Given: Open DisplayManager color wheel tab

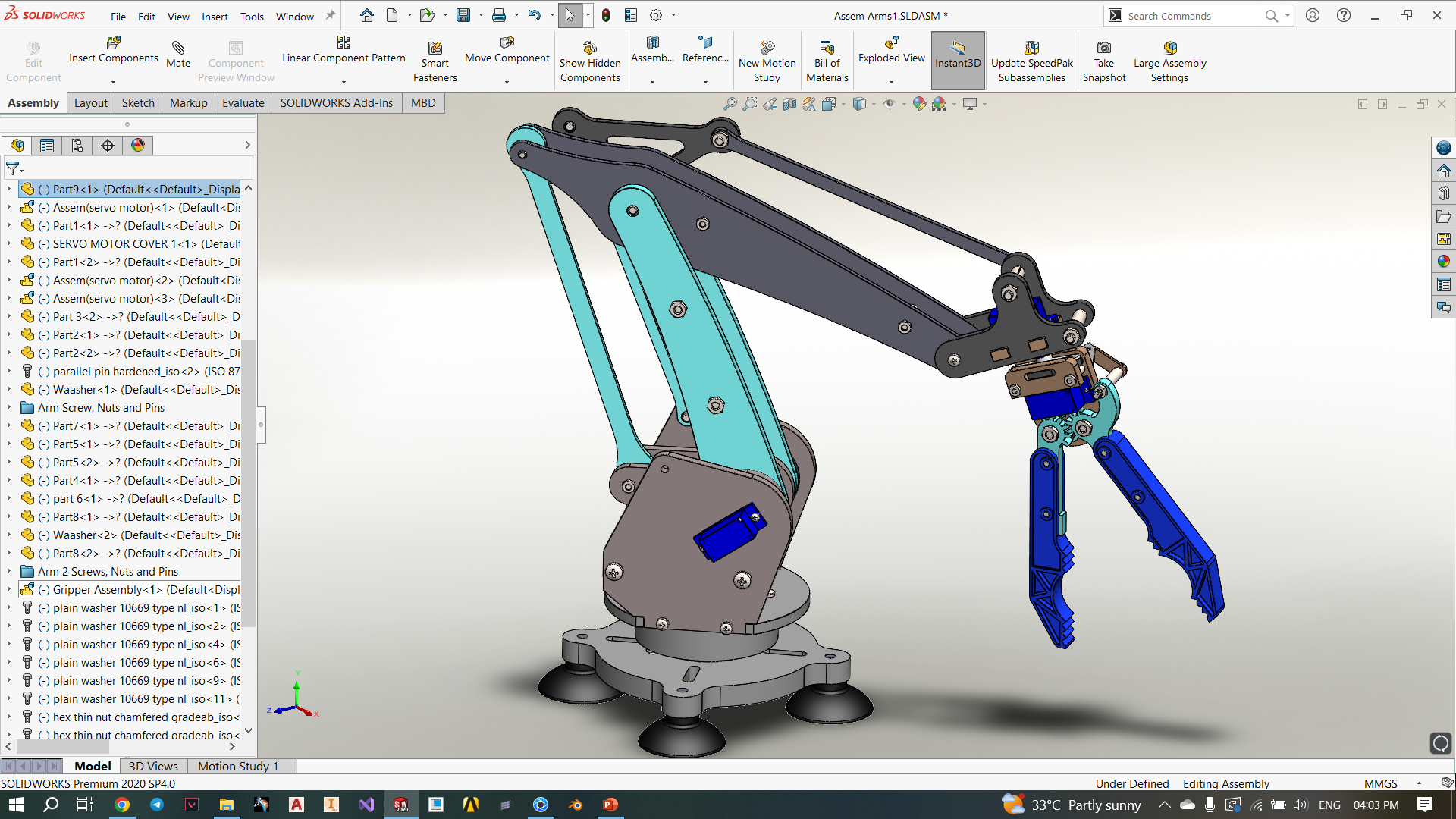Looking at the screenshot, I should (138, 146).
